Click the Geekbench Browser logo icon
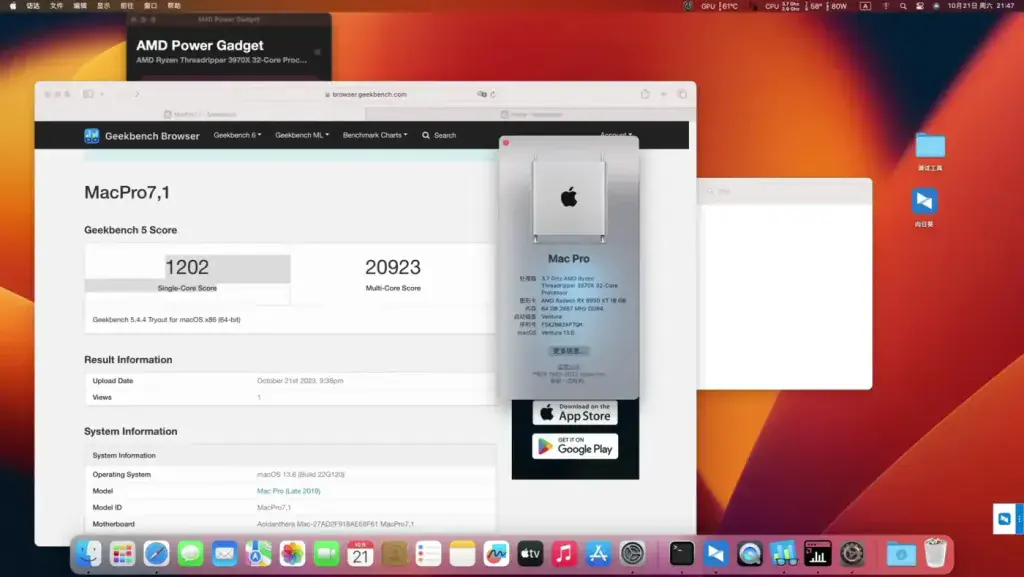The image size is (1024, 577). point(91,136)
